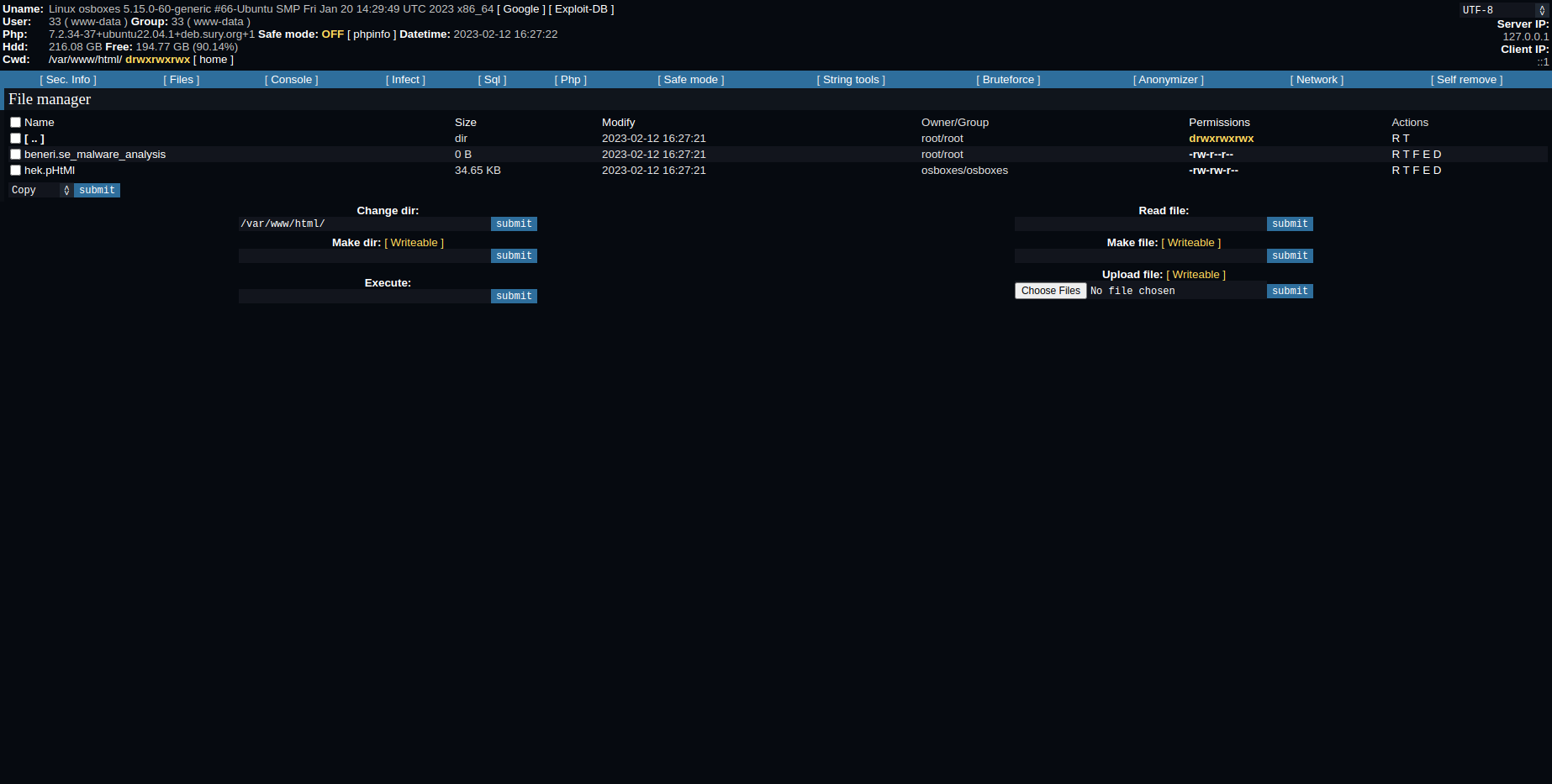The image size is (1552, 784).
Task: Submit the Read file form
Action: 1290,224
